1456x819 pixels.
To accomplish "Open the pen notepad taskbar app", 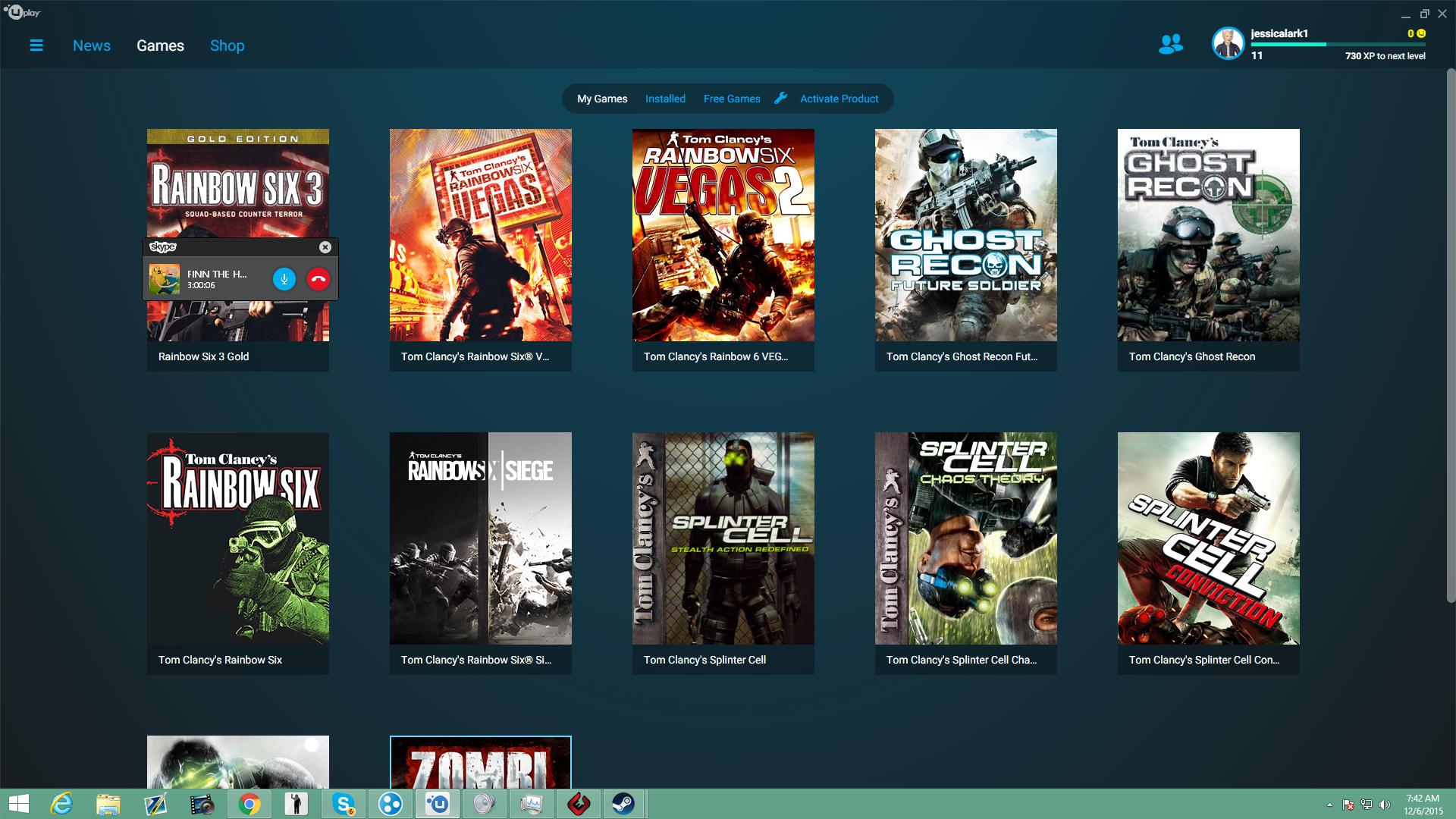I will 155,804.
